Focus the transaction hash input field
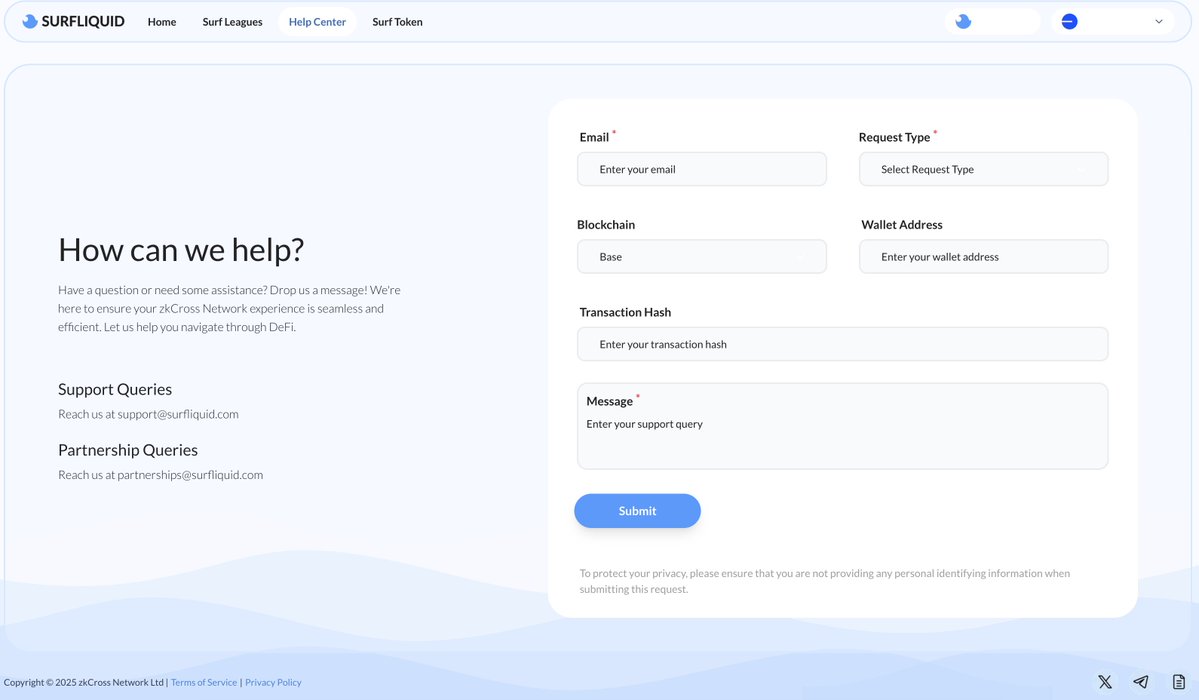The image size is (1199, 700). [843, 344]
